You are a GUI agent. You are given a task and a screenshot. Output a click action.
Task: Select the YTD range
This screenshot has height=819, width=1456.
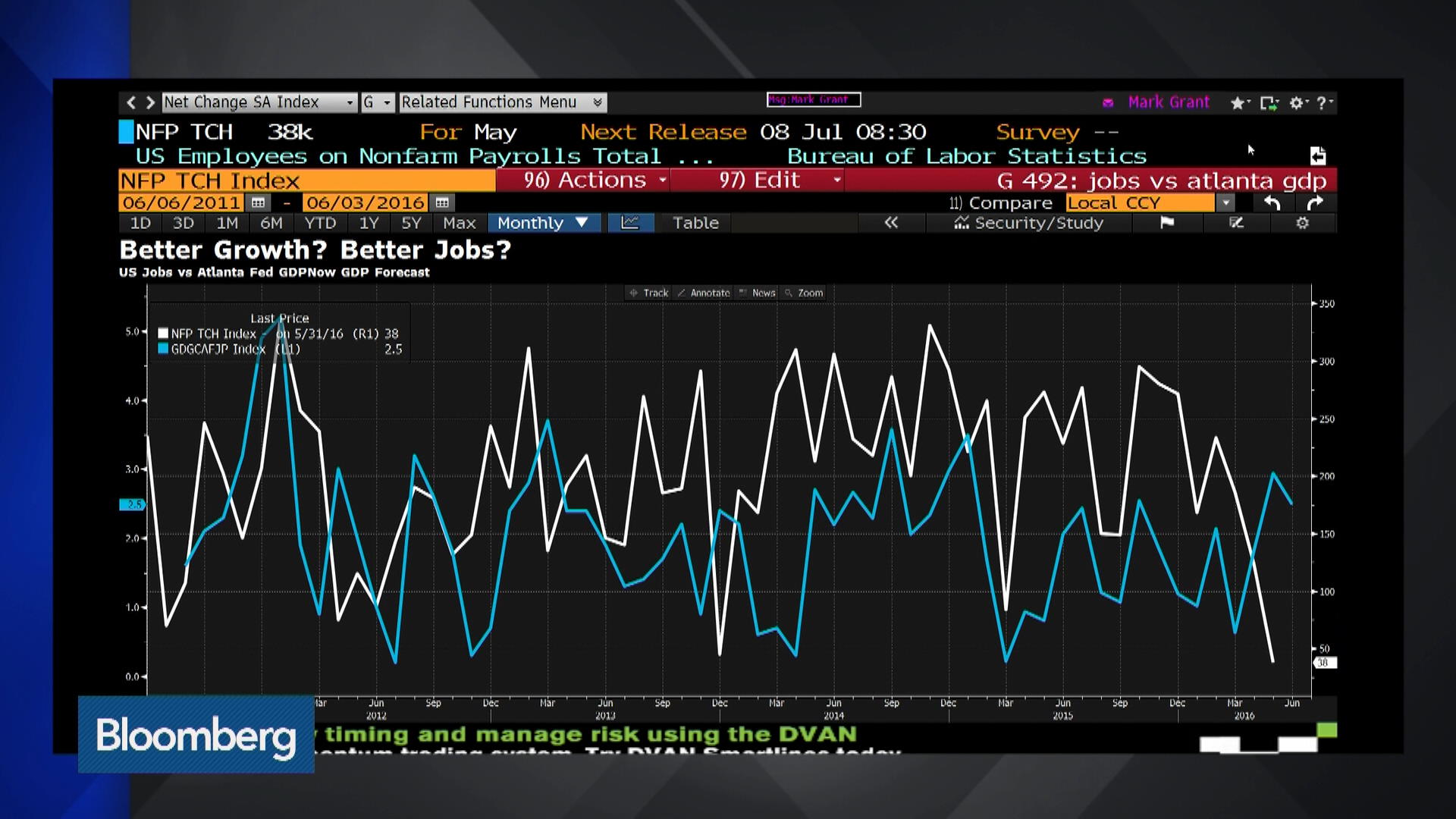(320, 223)
